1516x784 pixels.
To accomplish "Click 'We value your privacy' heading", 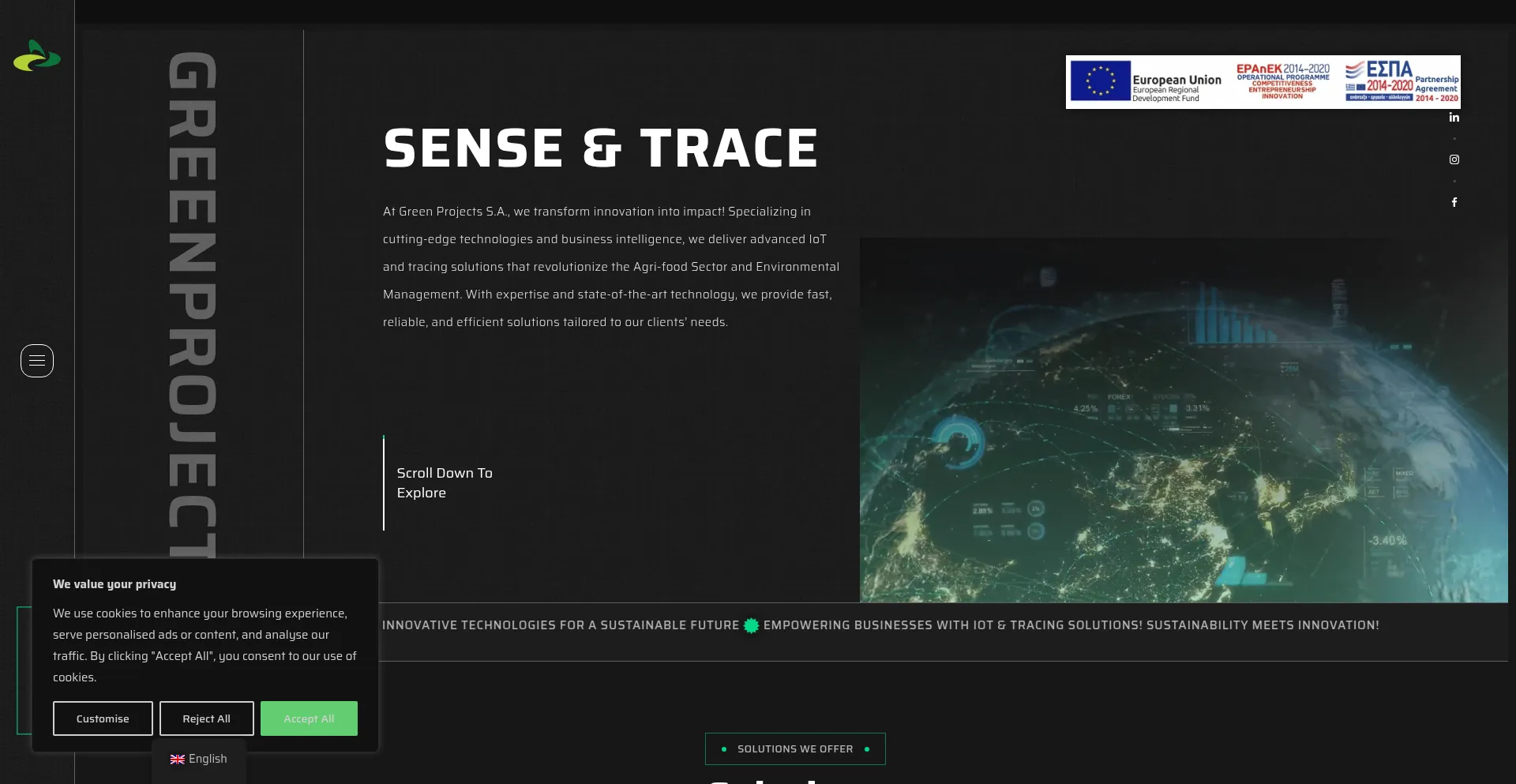I will pyautogui.click(x=114, y=584).
